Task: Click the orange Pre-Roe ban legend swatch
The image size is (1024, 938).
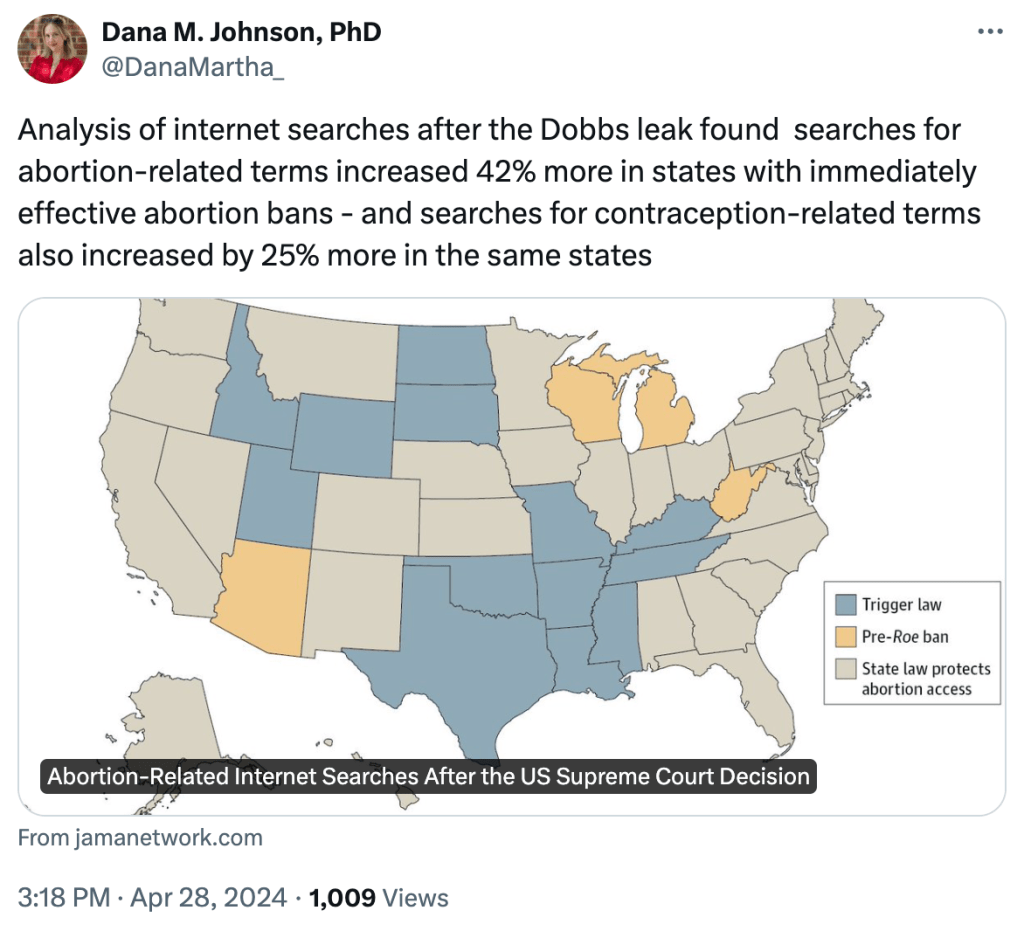Action: click(846, 637)
